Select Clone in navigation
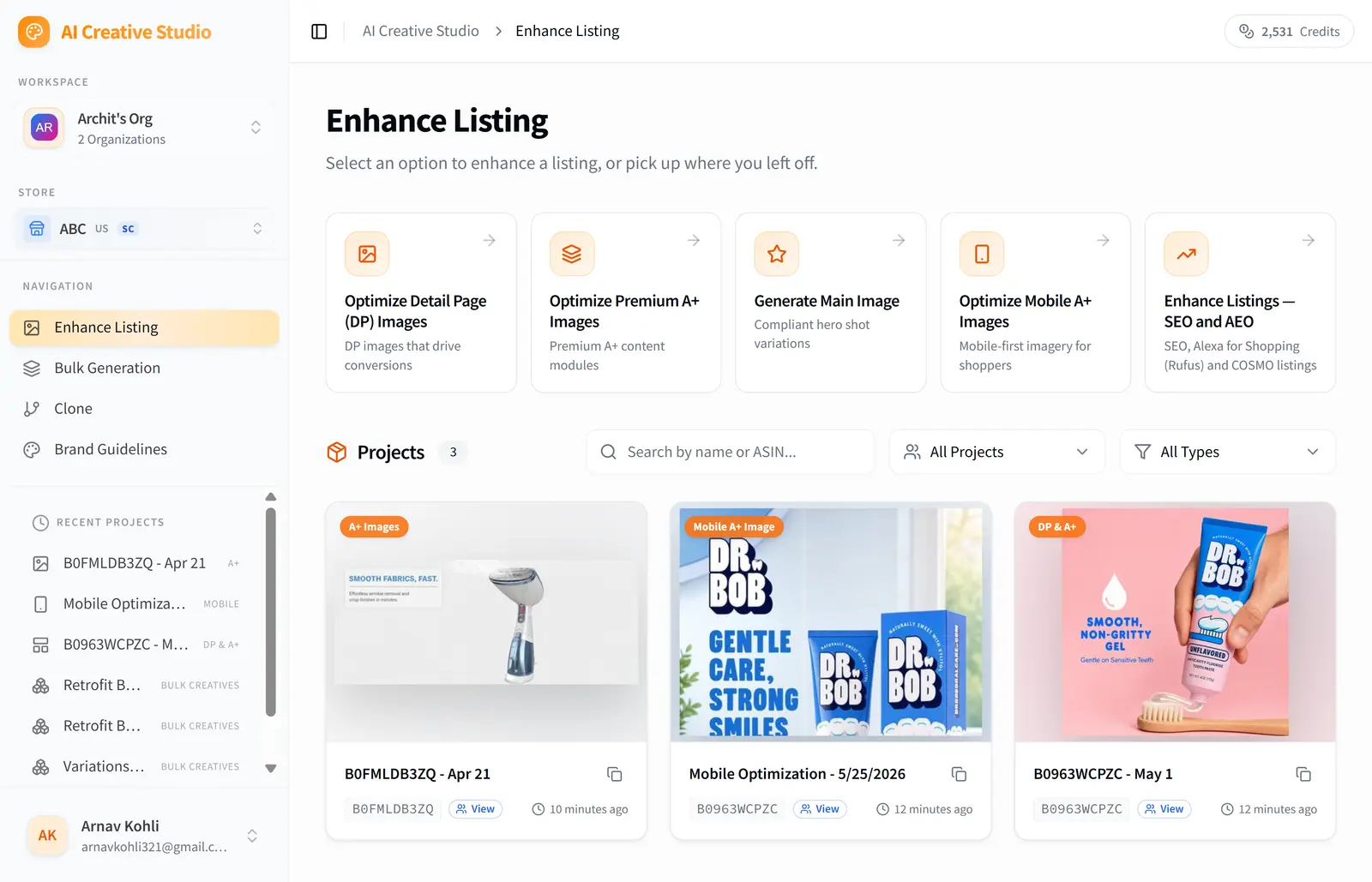This screenshot has width=1372, height=882. 144,409
